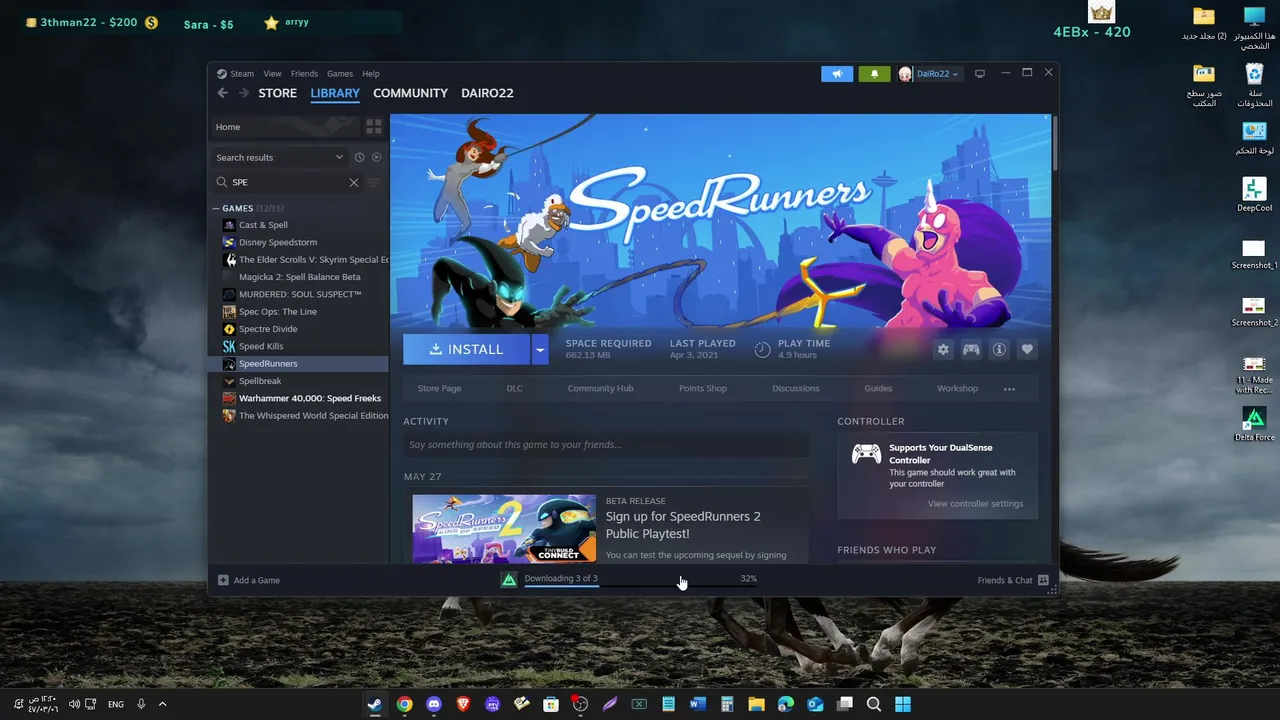
Task: Click the Delta Force download icon
Action: click(509, 580)
